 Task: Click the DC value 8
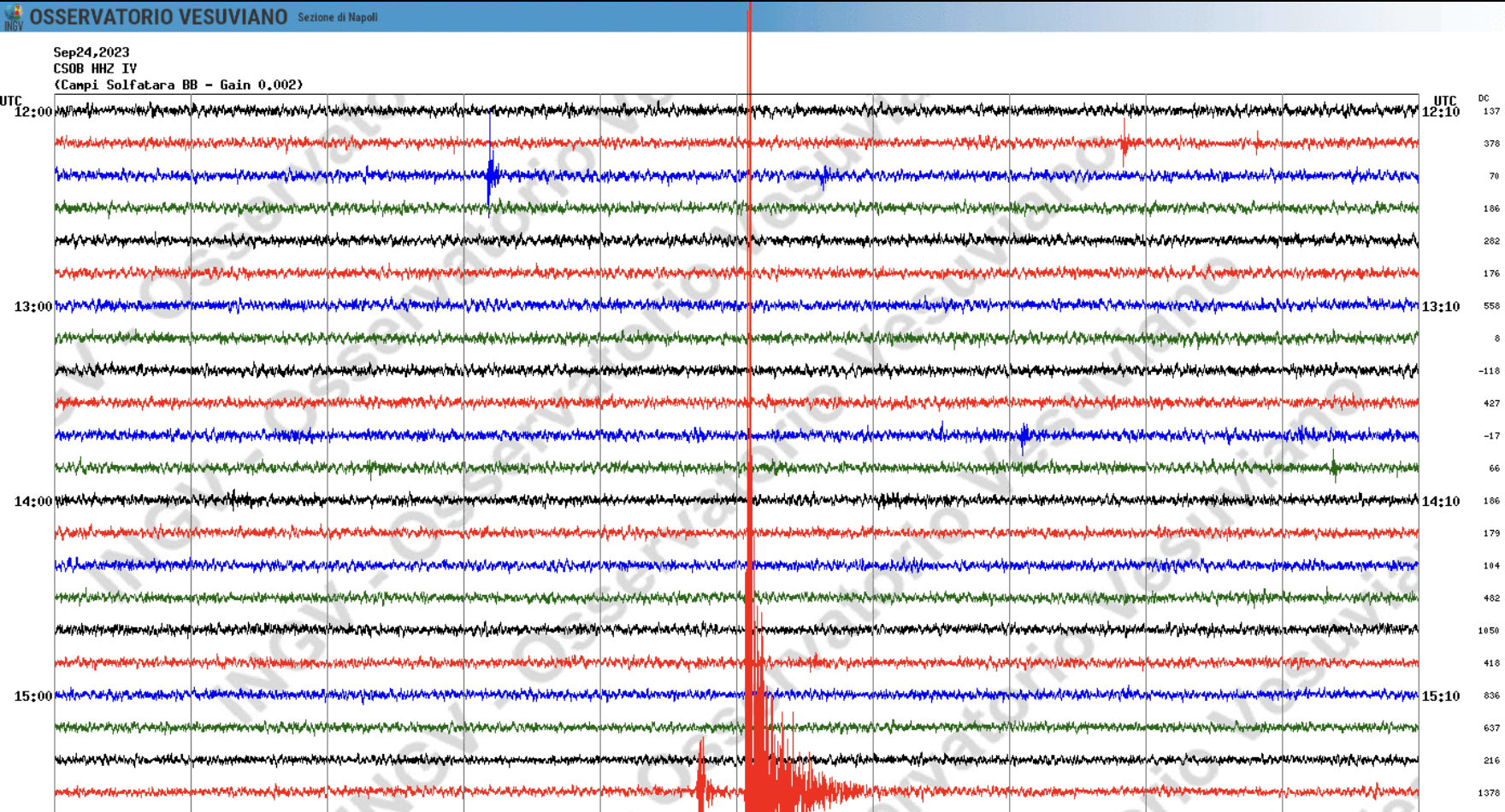point(1497,338)
